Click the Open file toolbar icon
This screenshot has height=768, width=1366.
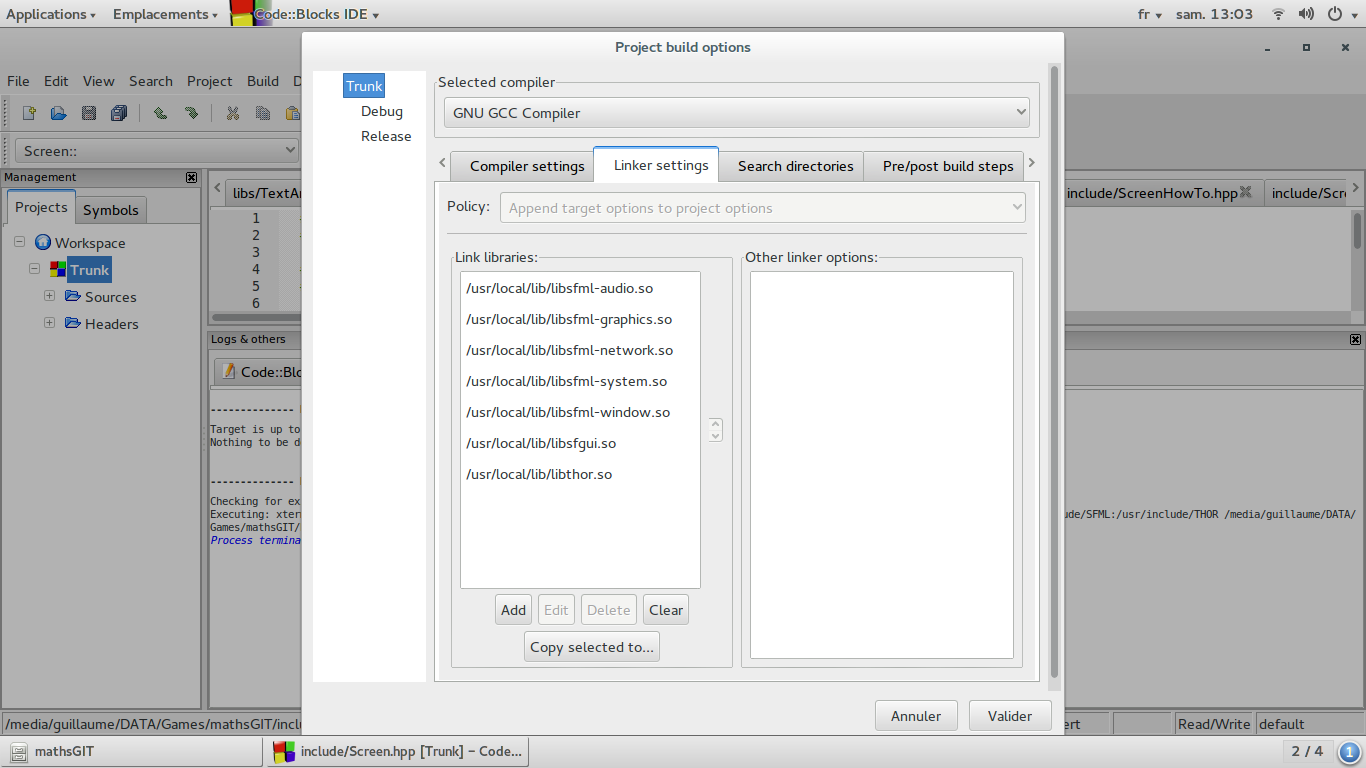tap(59, 113)
